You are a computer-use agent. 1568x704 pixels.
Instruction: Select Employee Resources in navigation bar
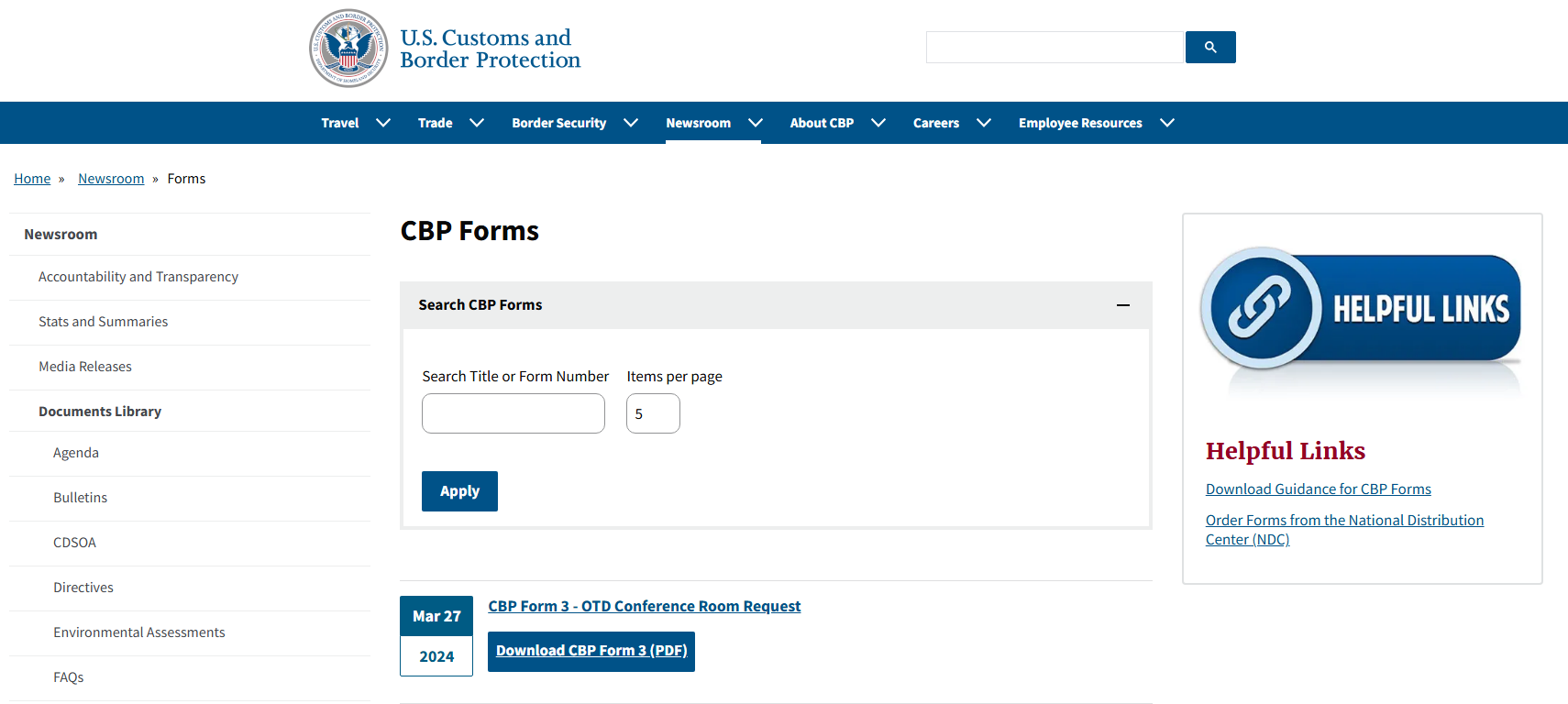click(1079, 123)
